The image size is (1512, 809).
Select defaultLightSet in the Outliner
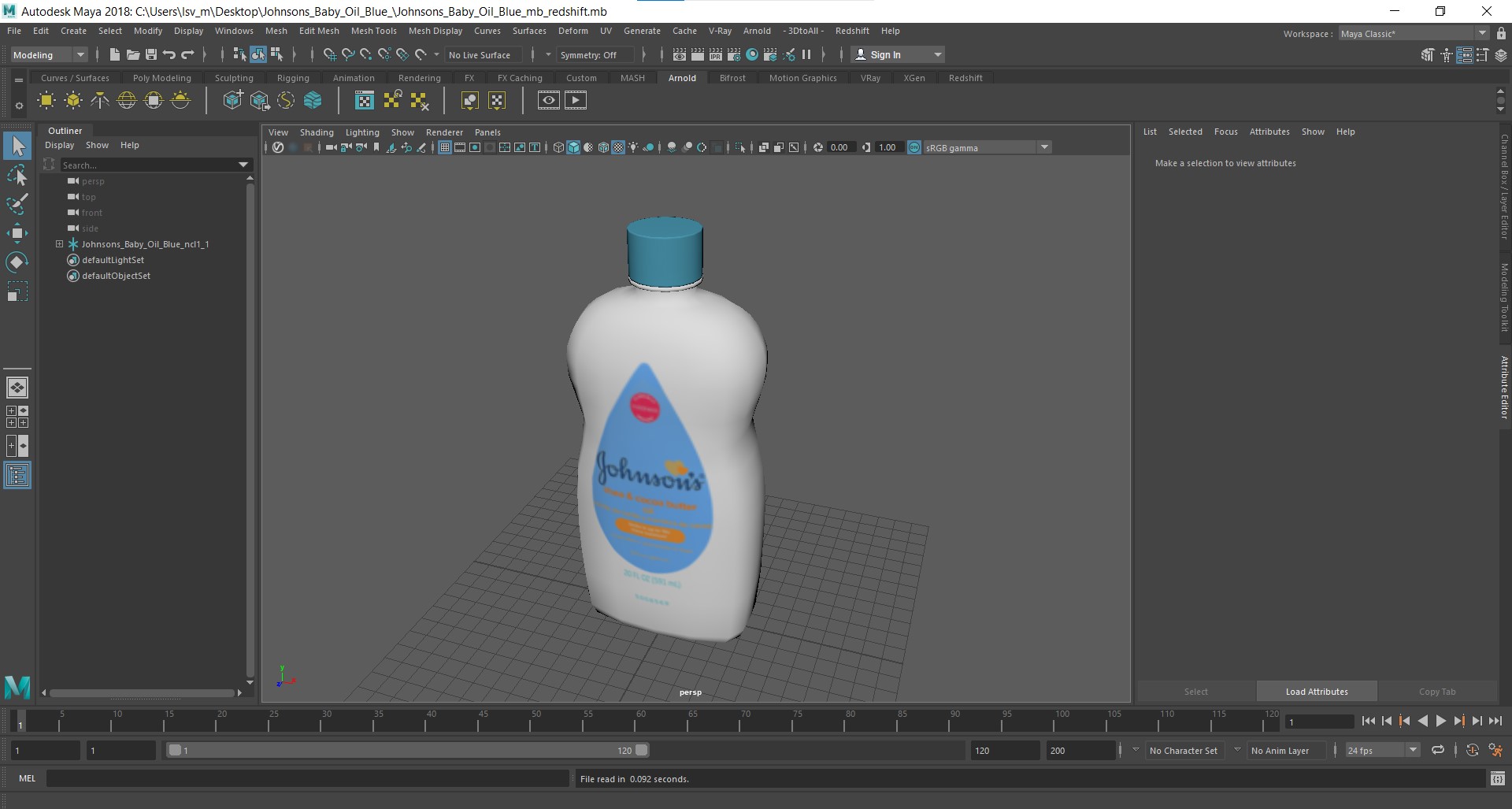point(113,260)
